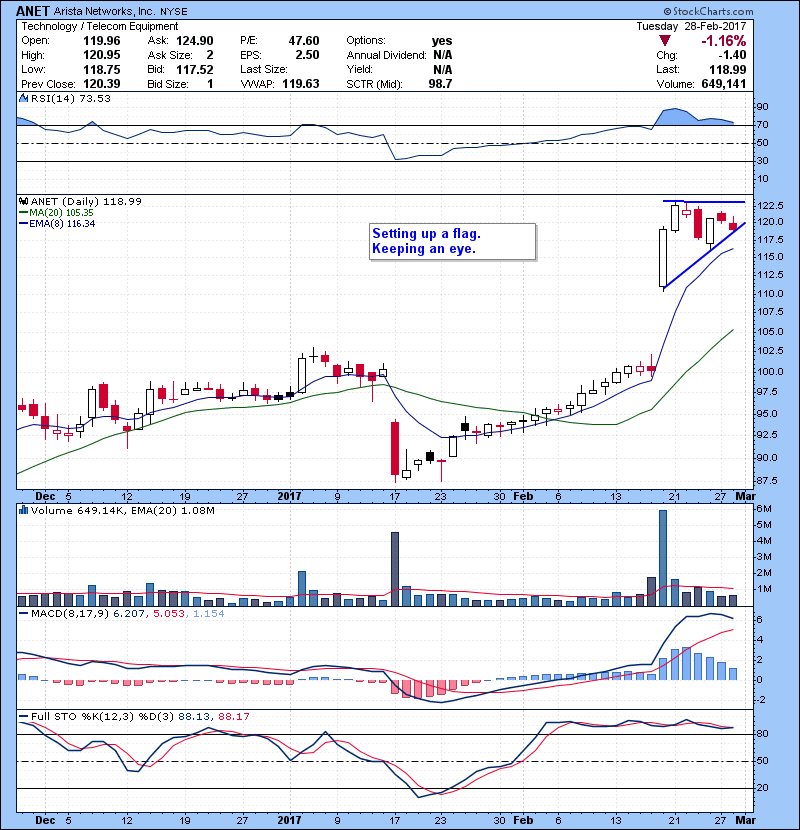Click the green MA(20) legend line marker
The height and width of the screenshot is (830, 800).
[x=23, y=213]
